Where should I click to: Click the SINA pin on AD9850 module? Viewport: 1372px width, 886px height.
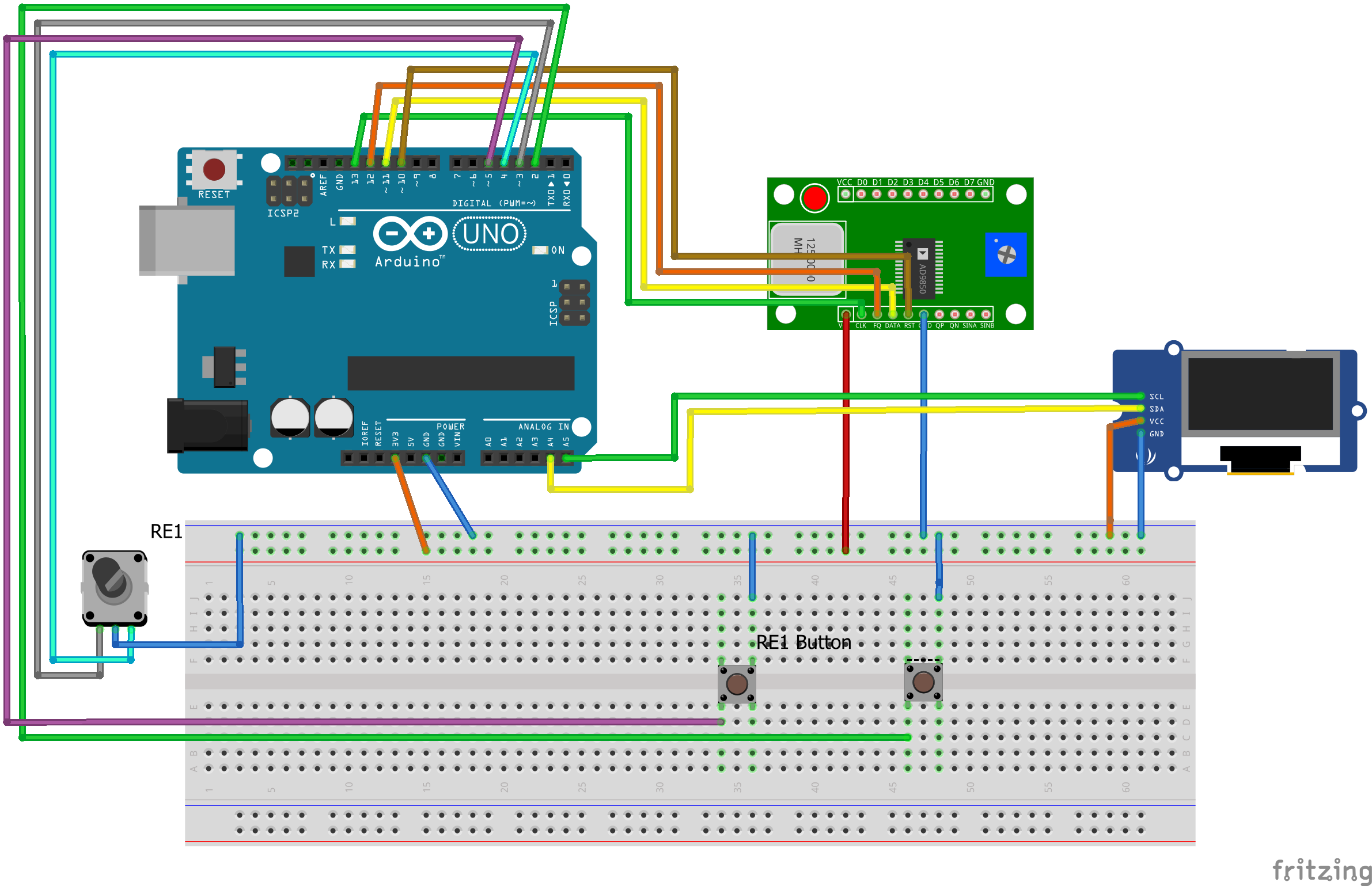pyautogui.click(x=970, y=314)
